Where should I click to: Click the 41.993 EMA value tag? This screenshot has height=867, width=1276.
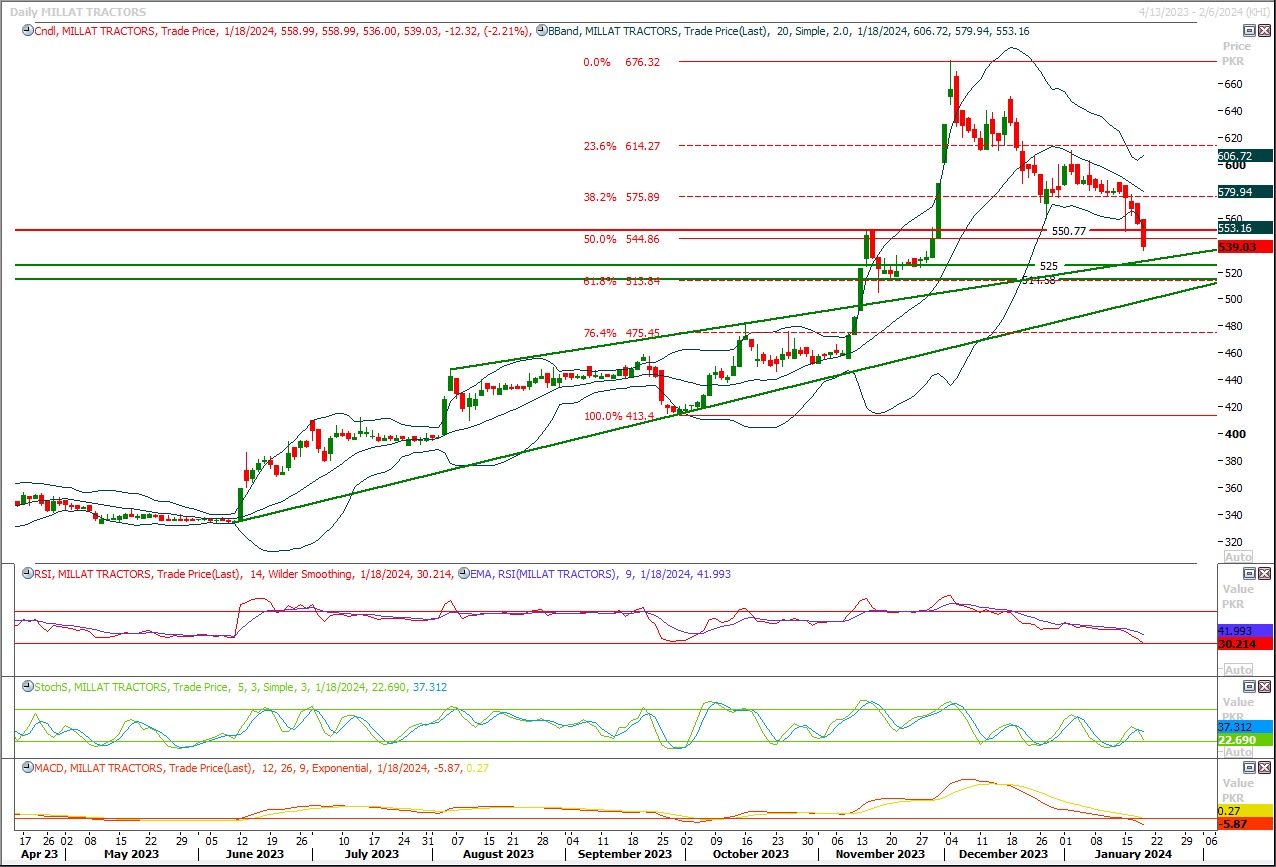click(1245, 631)
